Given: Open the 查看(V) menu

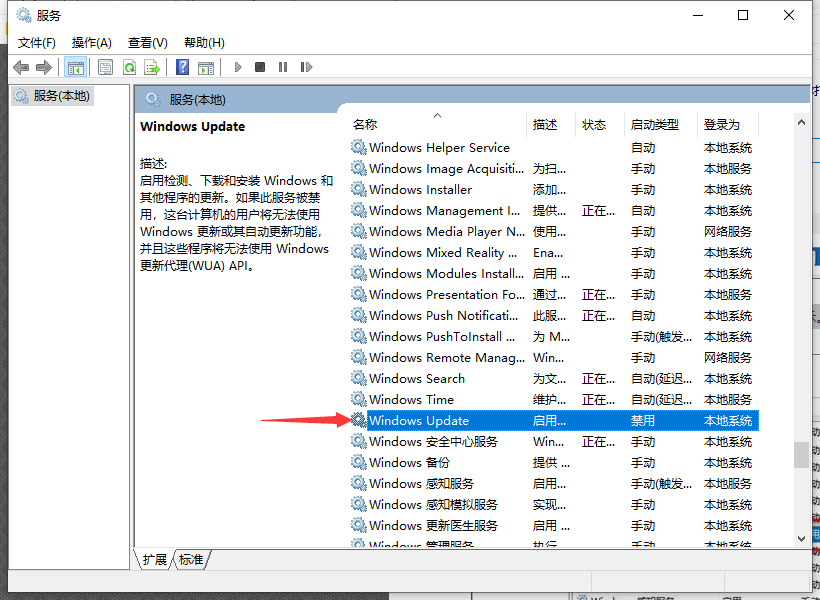Looking at the screenshot, I should click(147, 43).
